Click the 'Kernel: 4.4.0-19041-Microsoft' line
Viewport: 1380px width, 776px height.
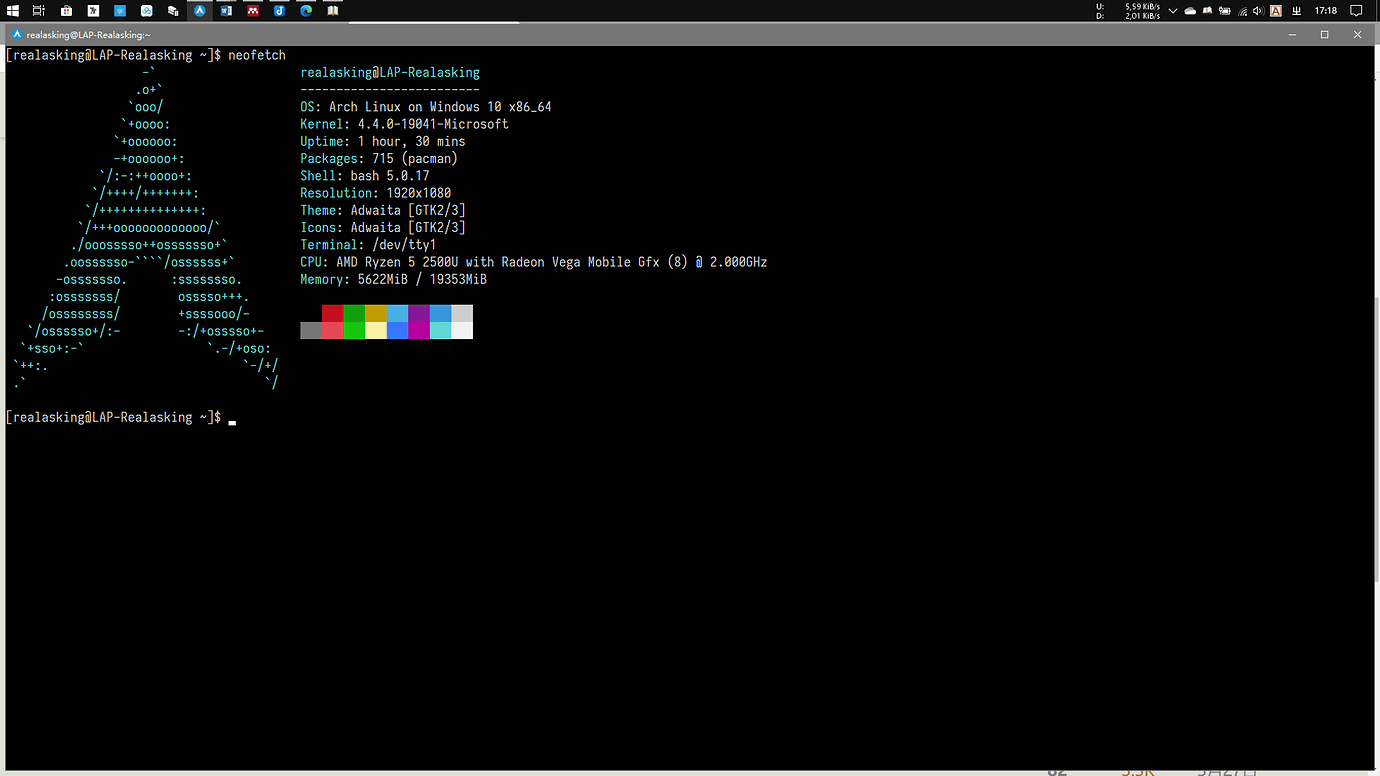pyautogui.click(x=404, y=124)
